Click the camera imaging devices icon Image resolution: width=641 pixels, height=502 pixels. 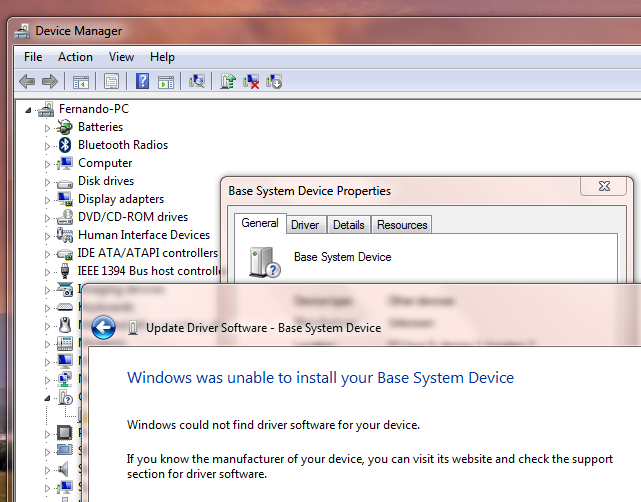tap(65, 289)
